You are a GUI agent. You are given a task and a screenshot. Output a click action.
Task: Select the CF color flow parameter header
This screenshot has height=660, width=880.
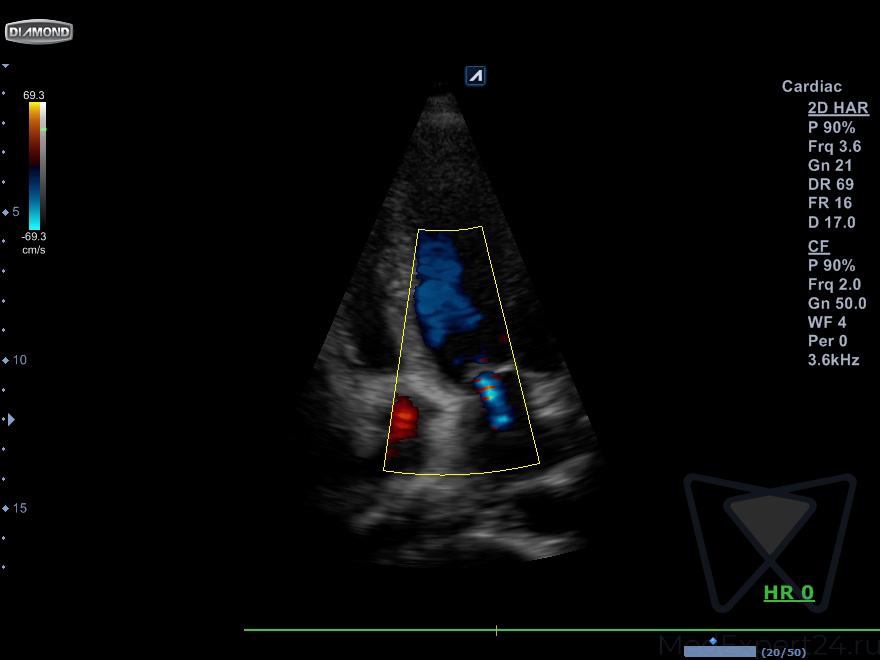pyautogui.click(x=817, y=246)
